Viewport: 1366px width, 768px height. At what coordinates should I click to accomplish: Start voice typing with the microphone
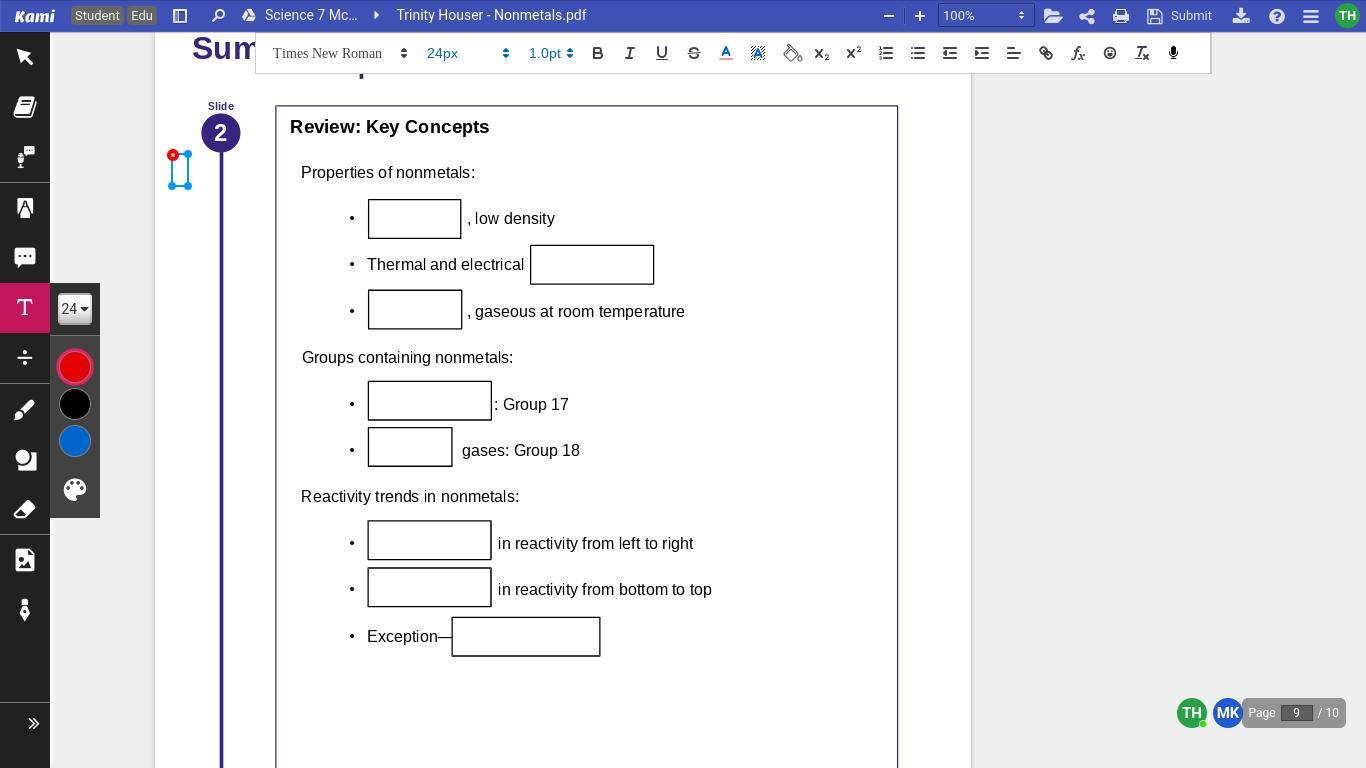(1174, 53)
